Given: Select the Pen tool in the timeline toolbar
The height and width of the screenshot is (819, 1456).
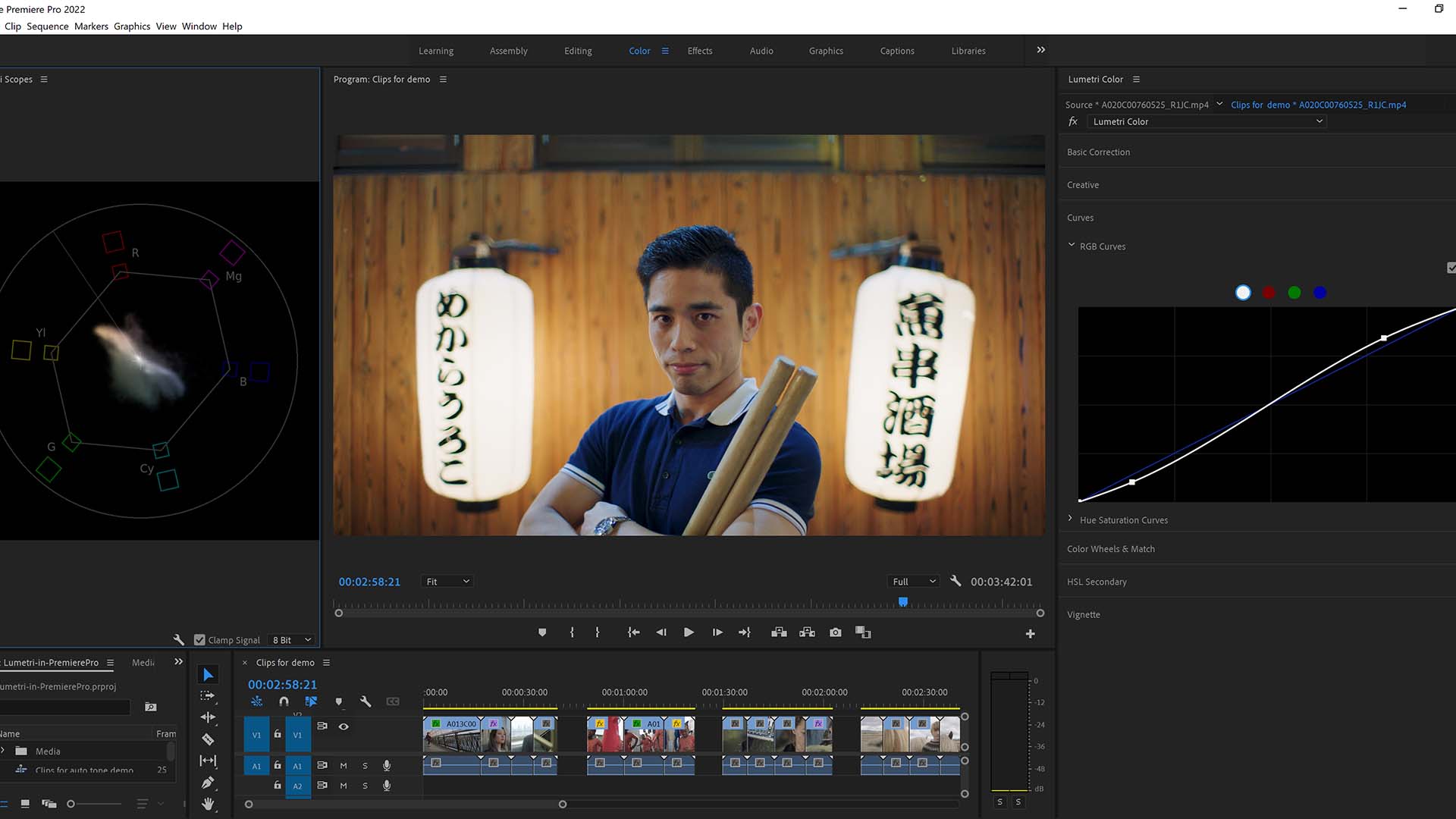Looking at the screenshot, I should pyautogui.click(x=209, y=782).
